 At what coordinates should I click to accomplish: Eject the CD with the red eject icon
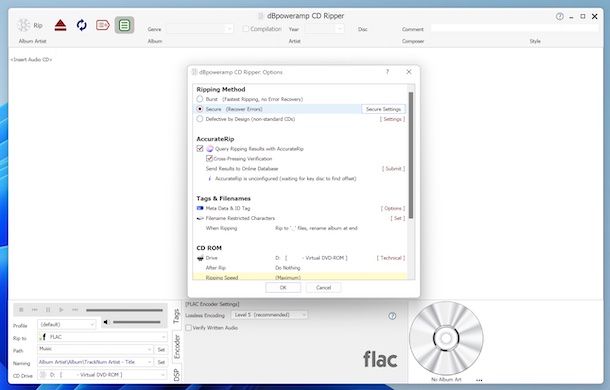[x=60, y=25]
